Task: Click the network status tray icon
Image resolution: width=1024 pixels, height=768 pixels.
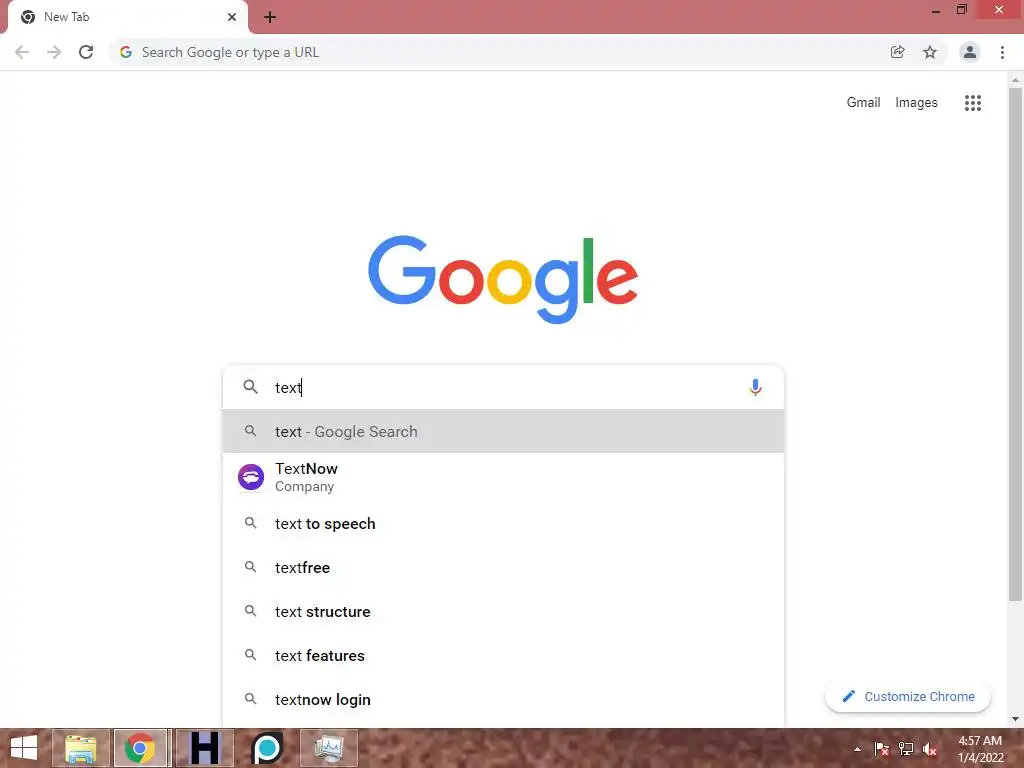Action: (x=906, y=749)
